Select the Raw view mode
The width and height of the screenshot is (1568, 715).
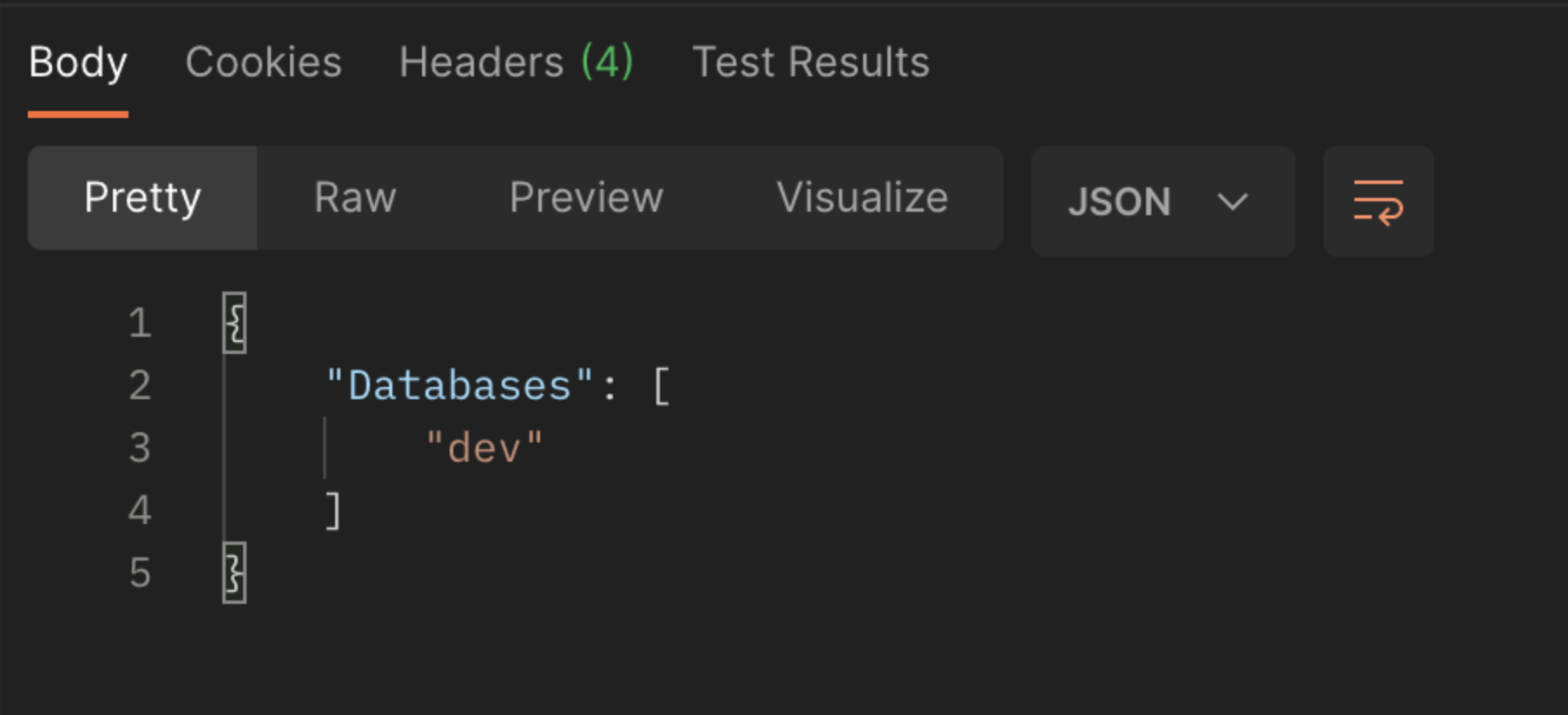point(355,198)
